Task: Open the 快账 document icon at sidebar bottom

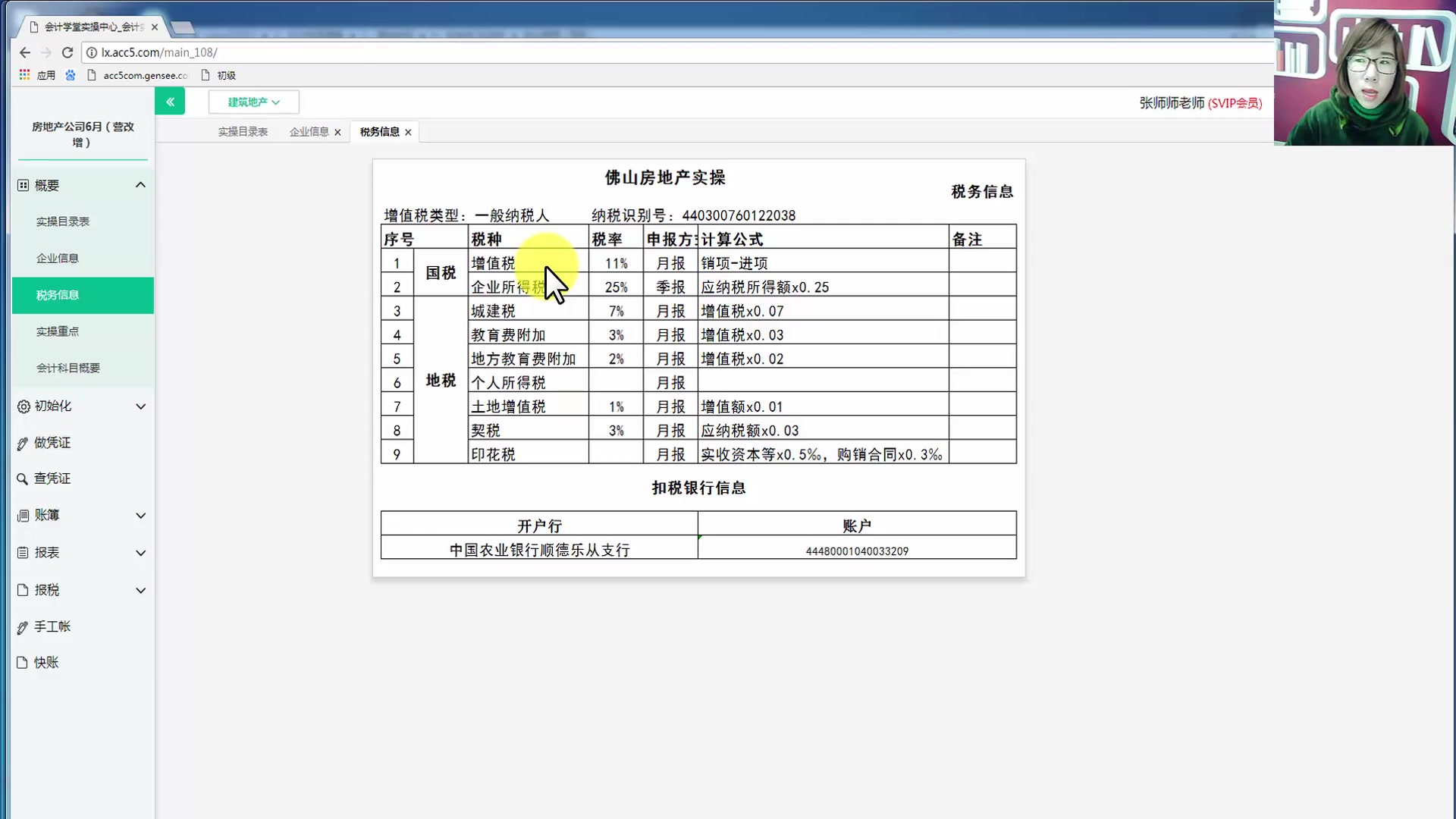Action: click(x=22, y=662)
